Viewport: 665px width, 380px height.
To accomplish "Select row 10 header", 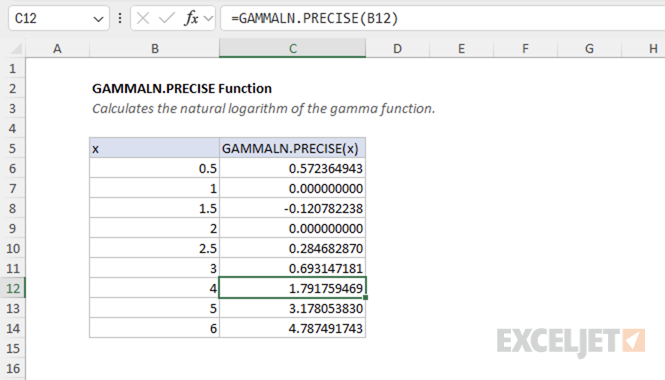I will [x=13, y=248].
